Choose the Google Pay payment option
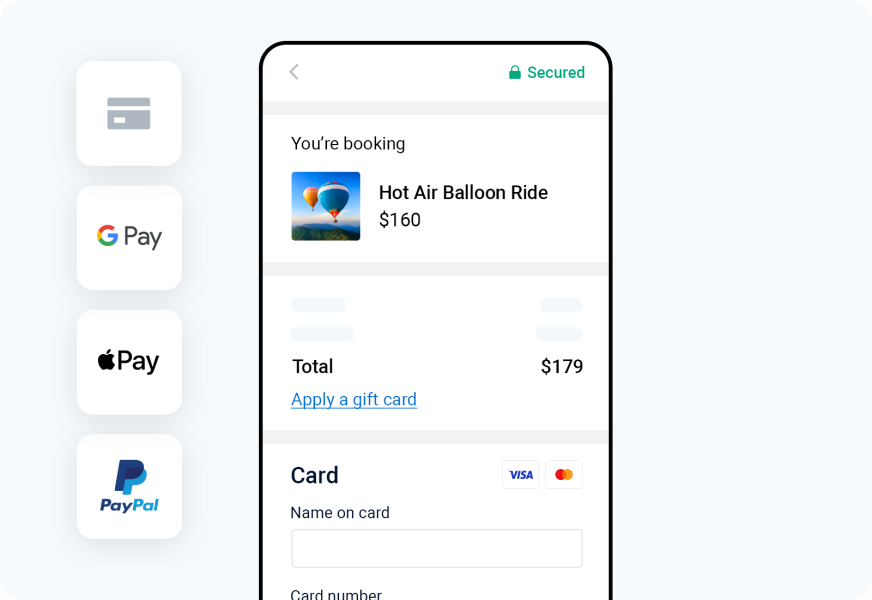 (129, 237)
